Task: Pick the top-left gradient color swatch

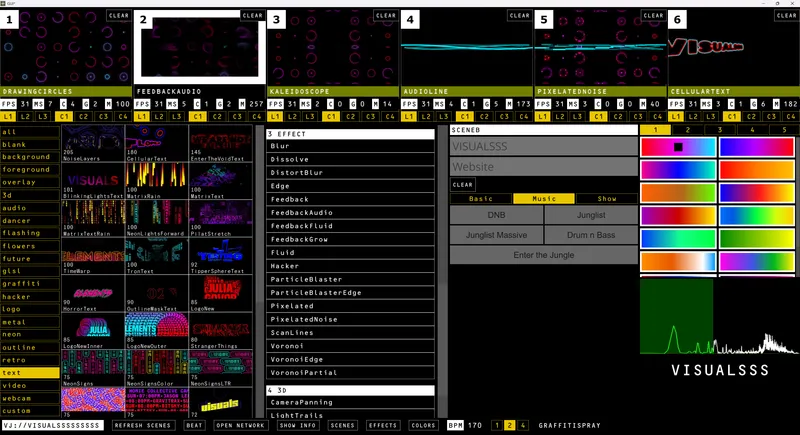Action: 677,147
